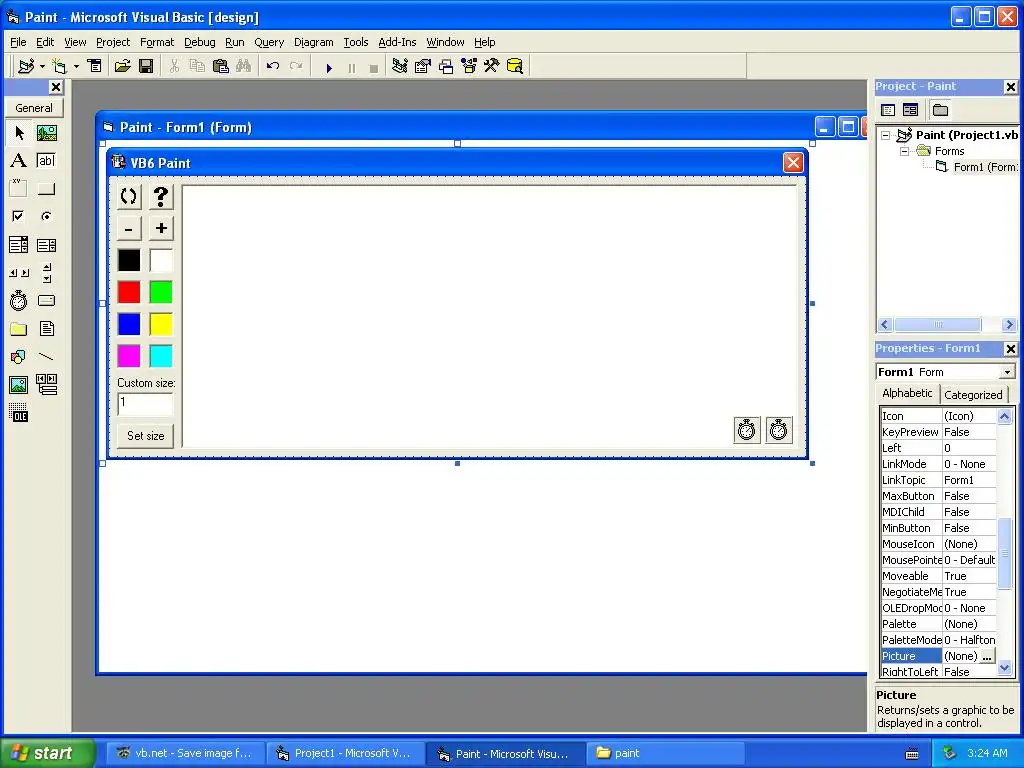Click the Find binoculars toolbar icon
This screenshot has height=768, width=1024.
pos(244,66)
